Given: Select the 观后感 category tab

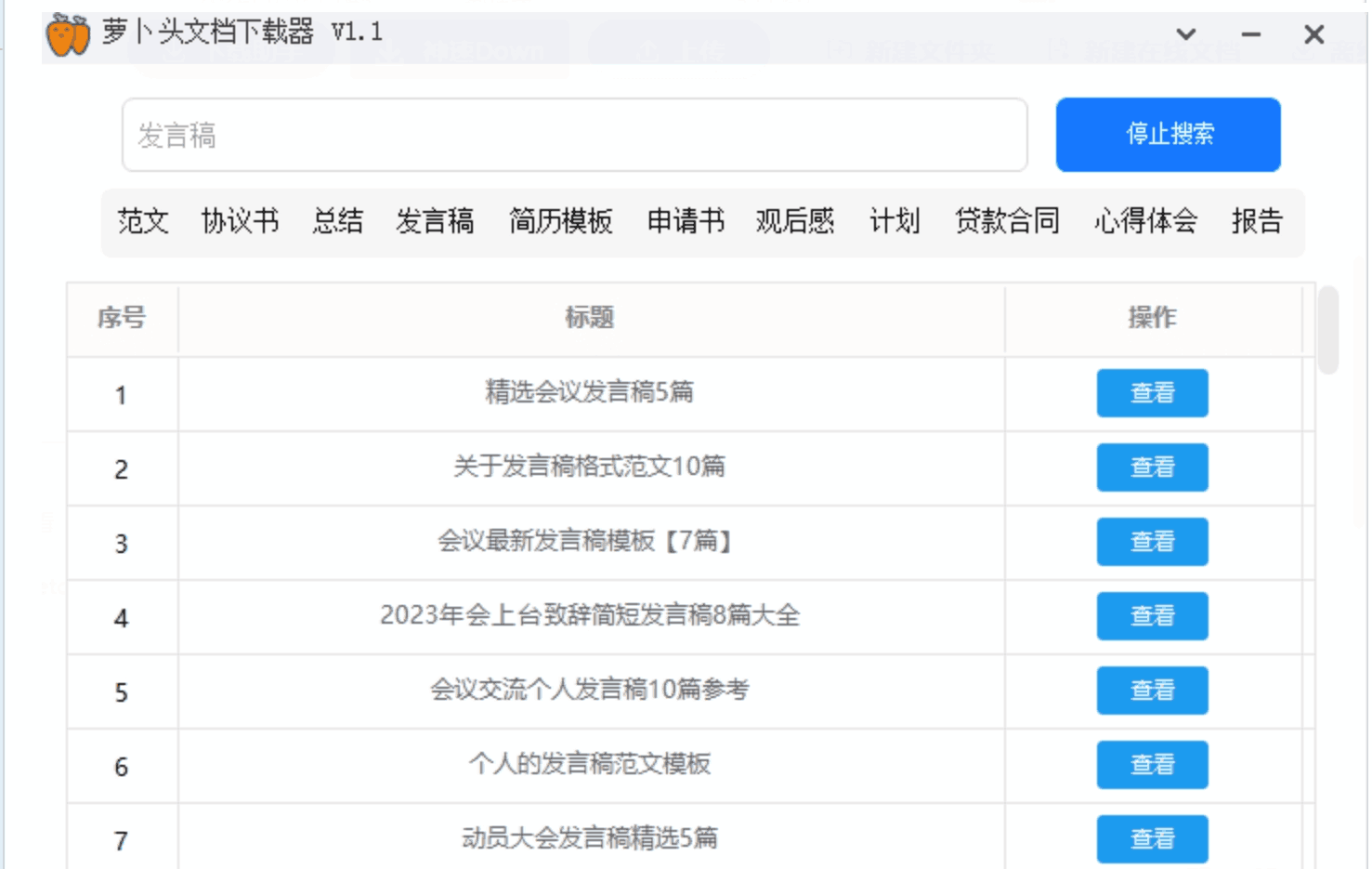Looking at the screenshot, I should 794,222.
